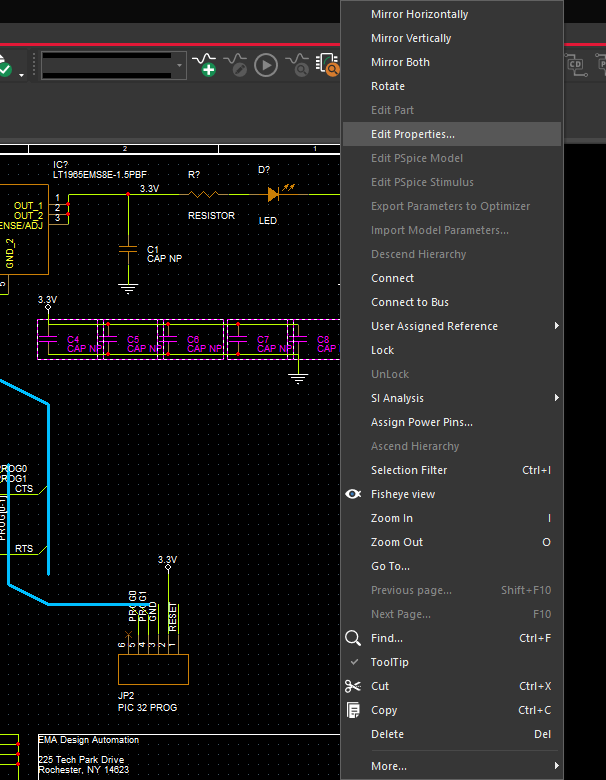The image size is (606, 780).
Task: Choose Connect to Bus option
Action: tap(452, 302)
